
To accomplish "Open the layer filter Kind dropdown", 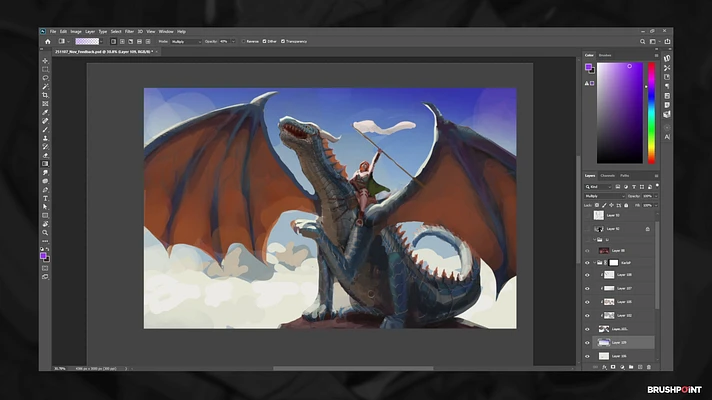I will (598, 187).
